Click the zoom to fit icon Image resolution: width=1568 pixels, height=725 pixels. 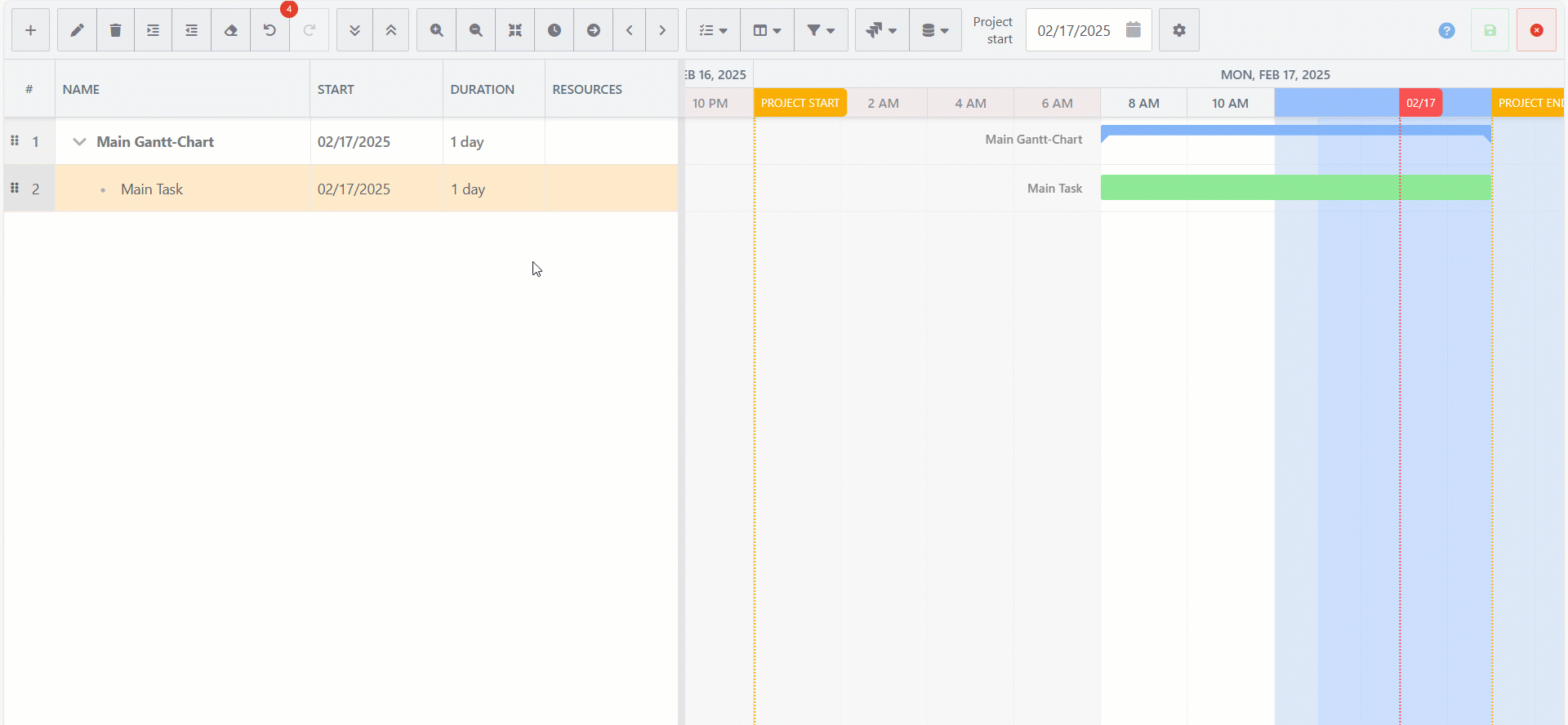tap(514, 30)
